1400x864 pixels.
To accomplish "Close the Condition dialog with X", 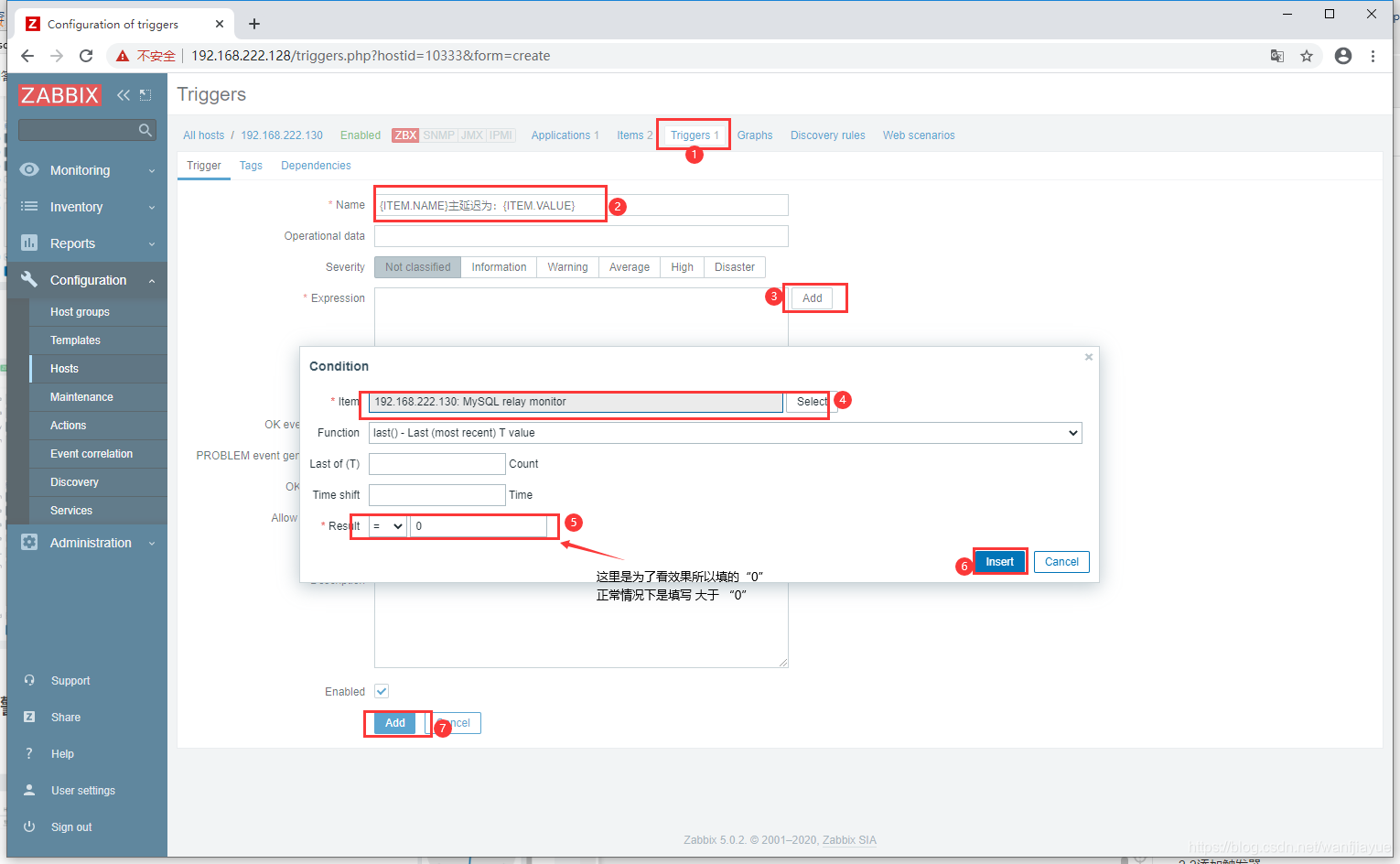I will coord(1089,357).
